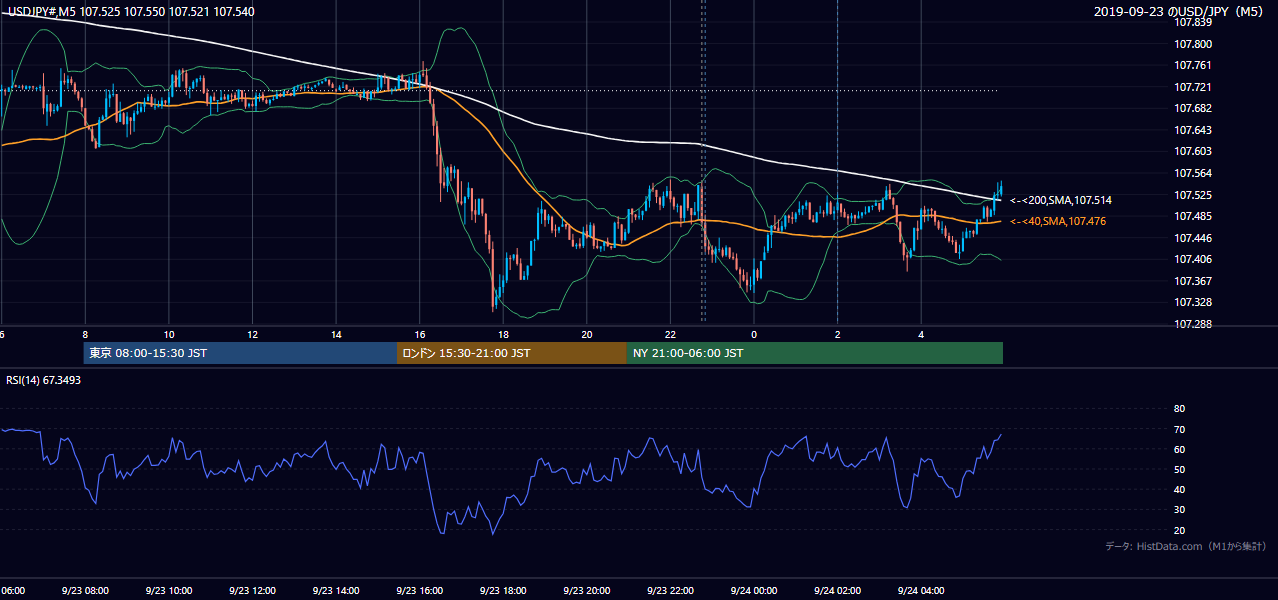Click the RSI 40 level label
The image size is (1278, 600).
[x=1179, y=489]
